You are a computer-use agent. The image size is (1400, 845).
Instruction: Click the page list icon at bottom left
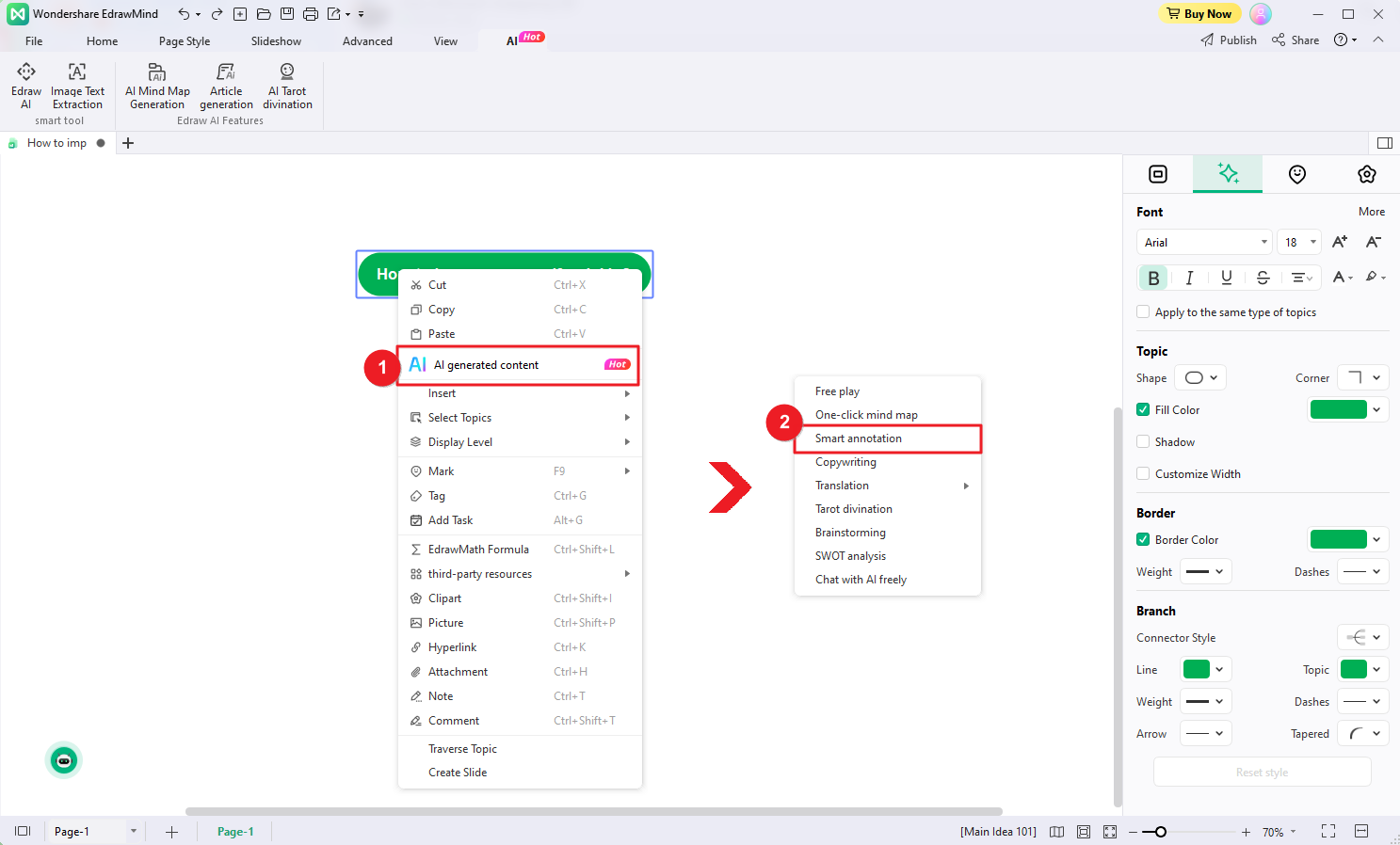pos(23,831)
